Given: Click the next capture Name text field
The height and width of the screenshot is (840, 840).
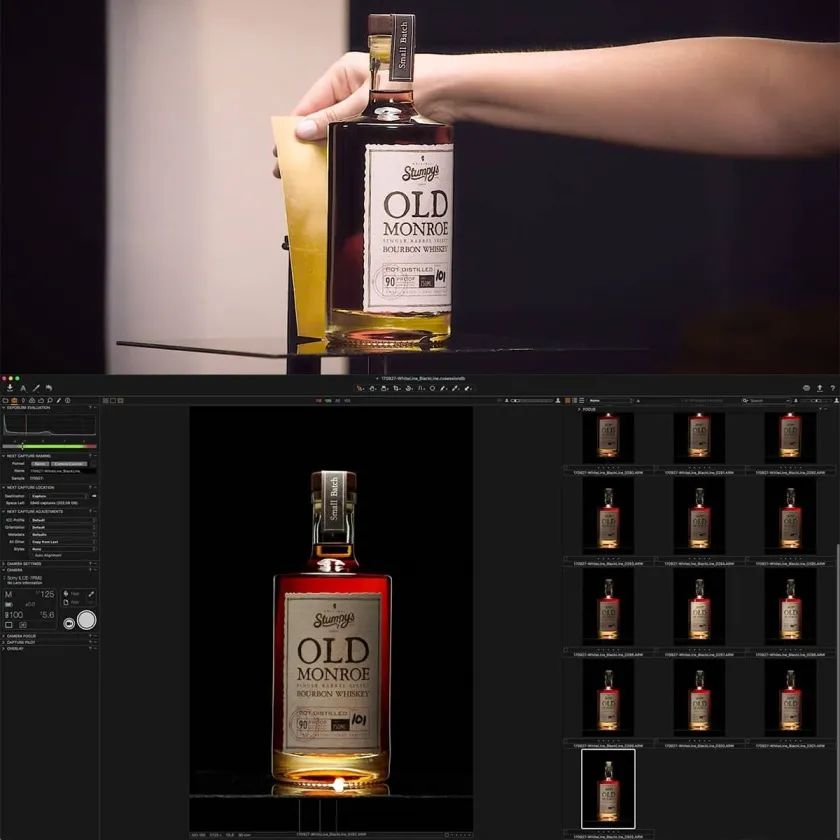Looking at the screenshot, I should pos(62,471).
